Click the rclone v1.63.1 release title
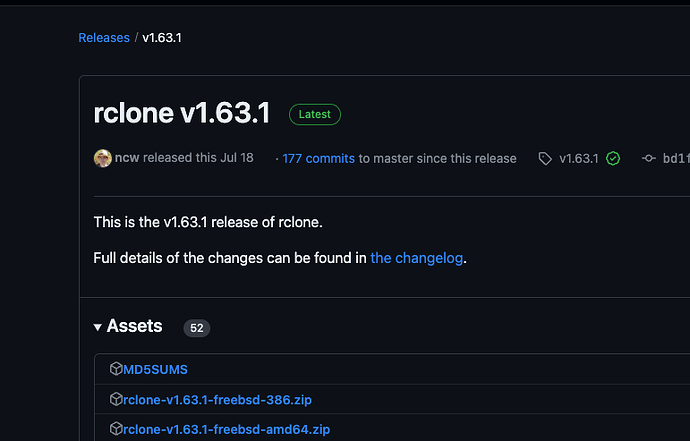The width and height of the screenshot is (690, 441). tap(182, 113)
